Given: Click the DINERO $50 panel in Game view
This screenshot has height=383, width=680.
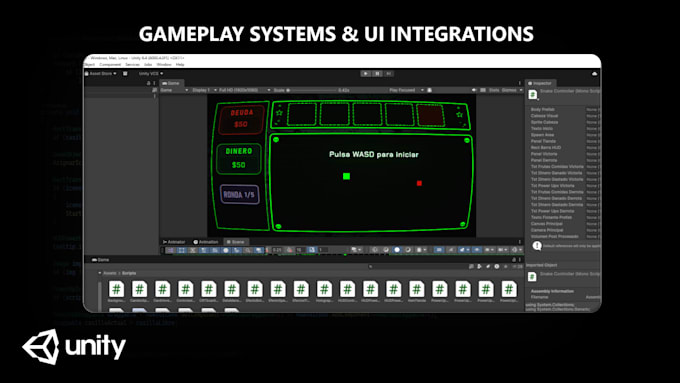Looking at the screenshot, I should pyautogui.click(x=239, y=159).
